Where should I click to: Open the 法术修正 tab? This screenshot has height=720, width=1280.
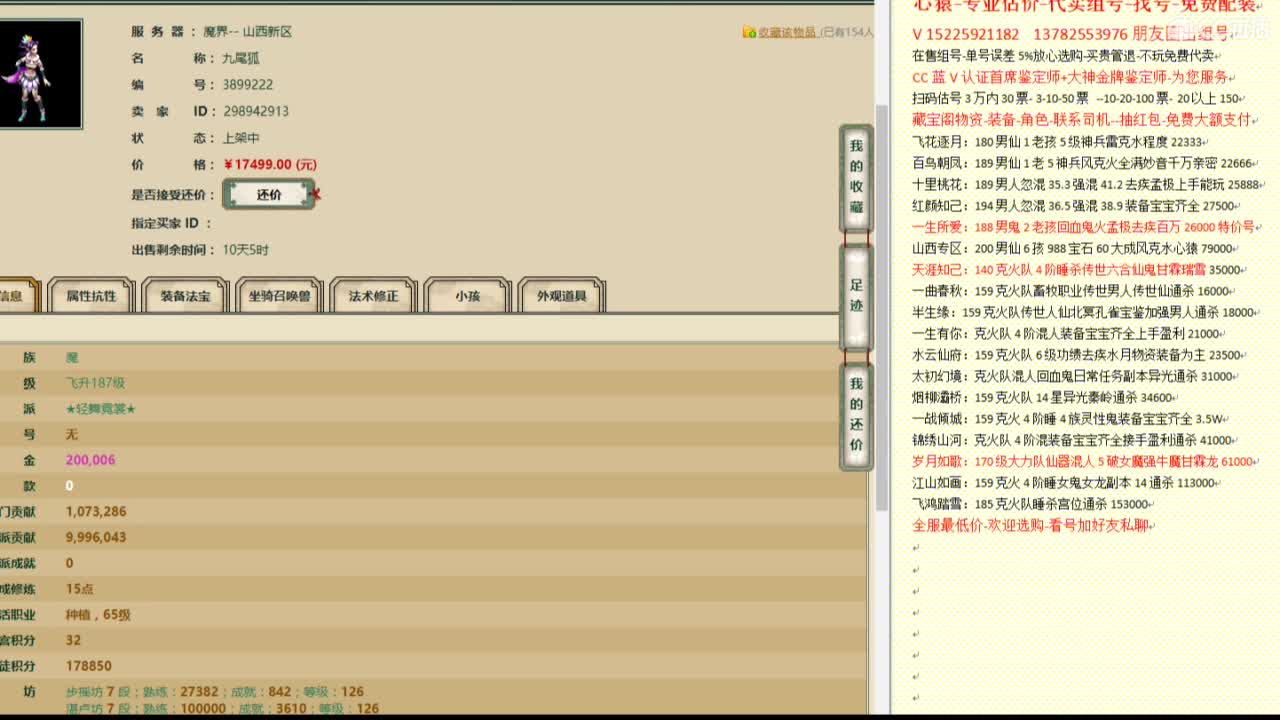coord(371,296)
